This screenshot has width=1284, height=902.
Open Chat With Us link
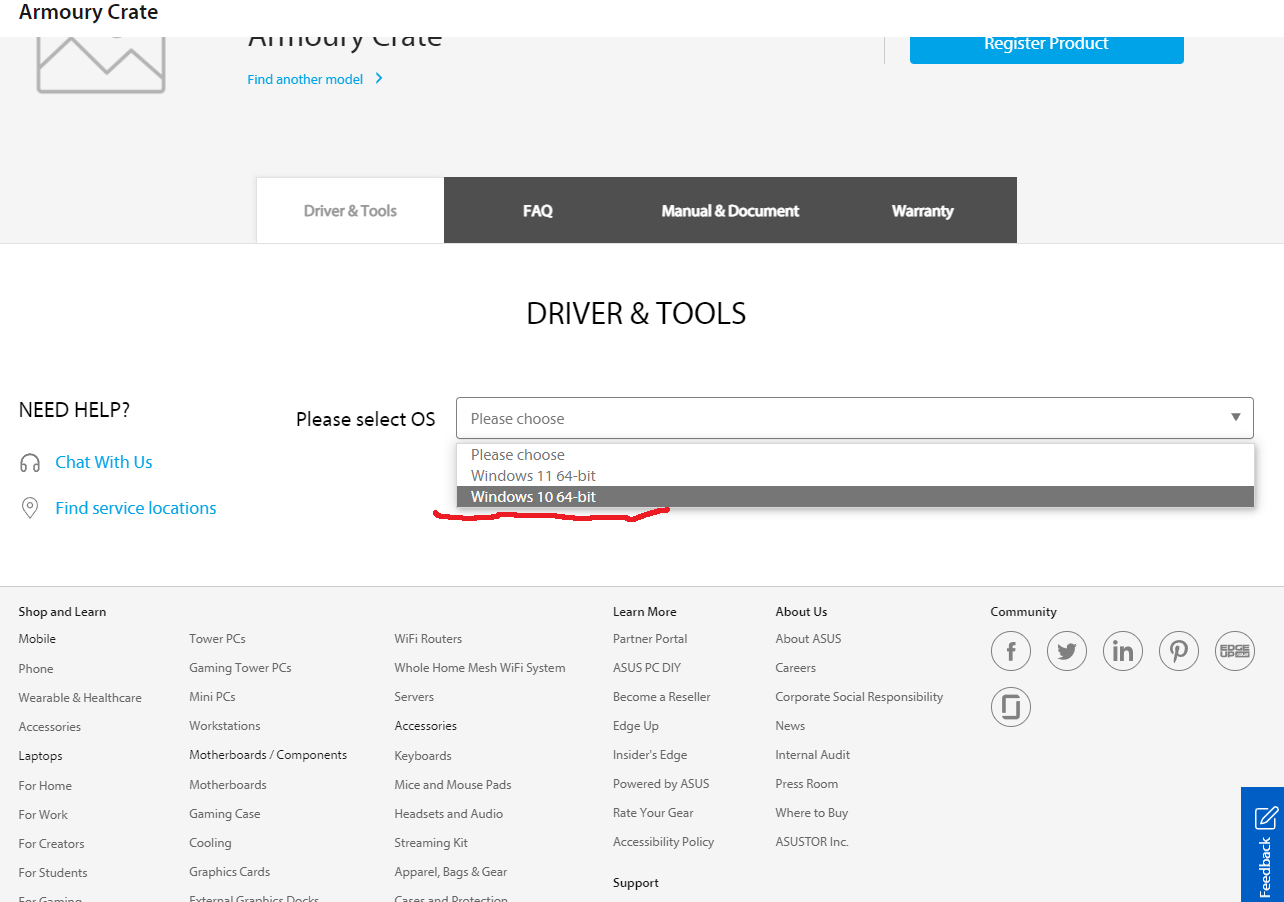pyautogui.click(x=104, y=462)
